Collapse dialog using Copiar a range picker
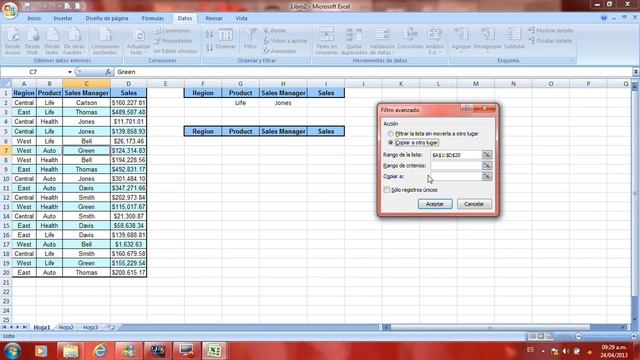 pos(487,176)
